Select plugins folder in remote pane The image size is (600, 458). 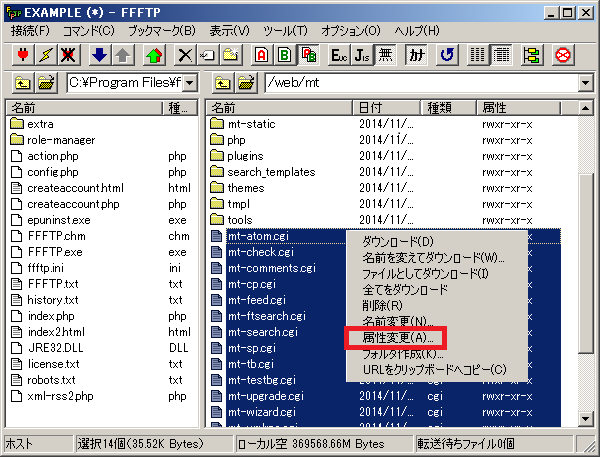[245, 156]
